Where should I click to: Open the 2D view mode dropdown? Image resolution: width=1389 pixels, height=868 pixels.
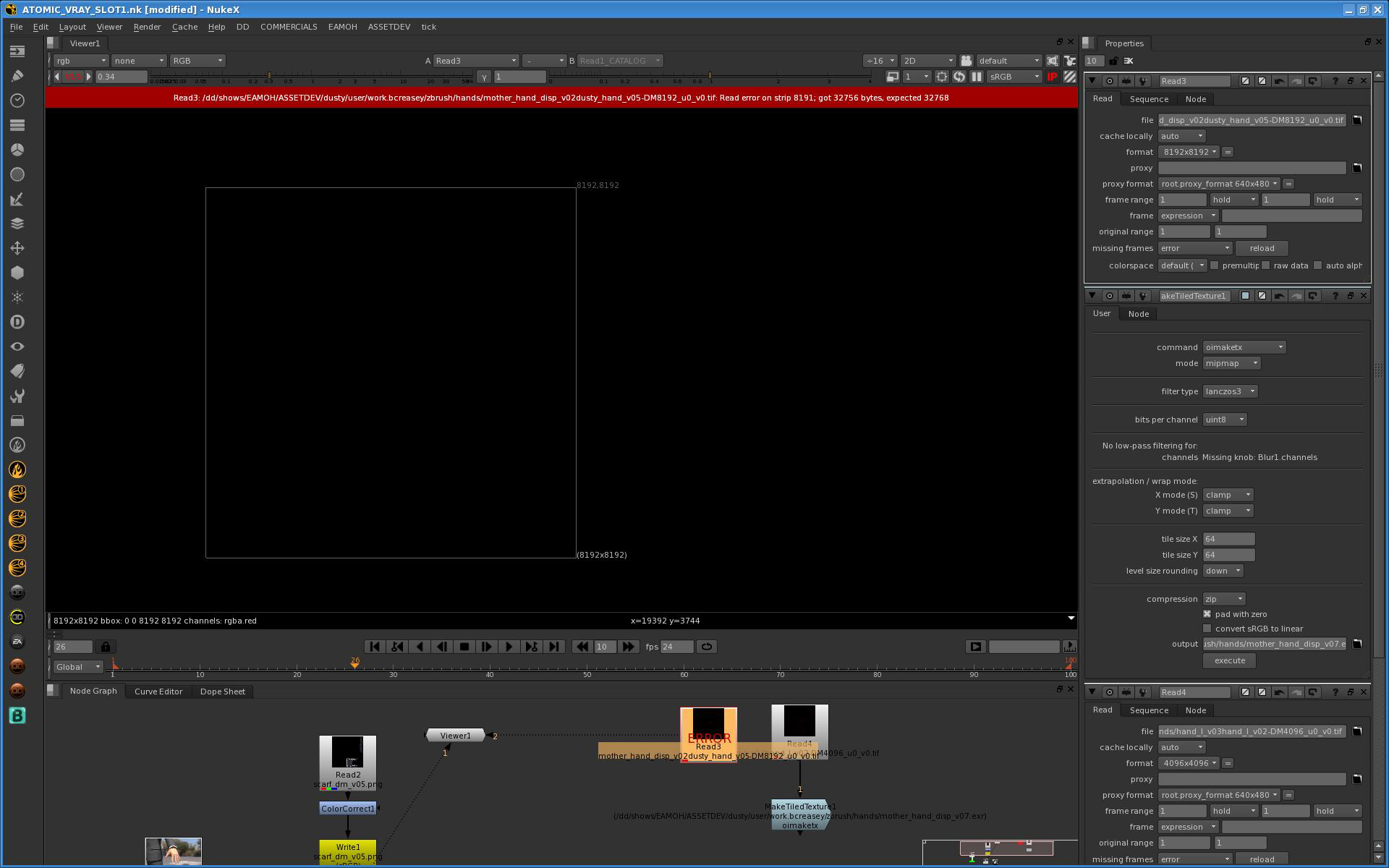click(x=927, y=61)
